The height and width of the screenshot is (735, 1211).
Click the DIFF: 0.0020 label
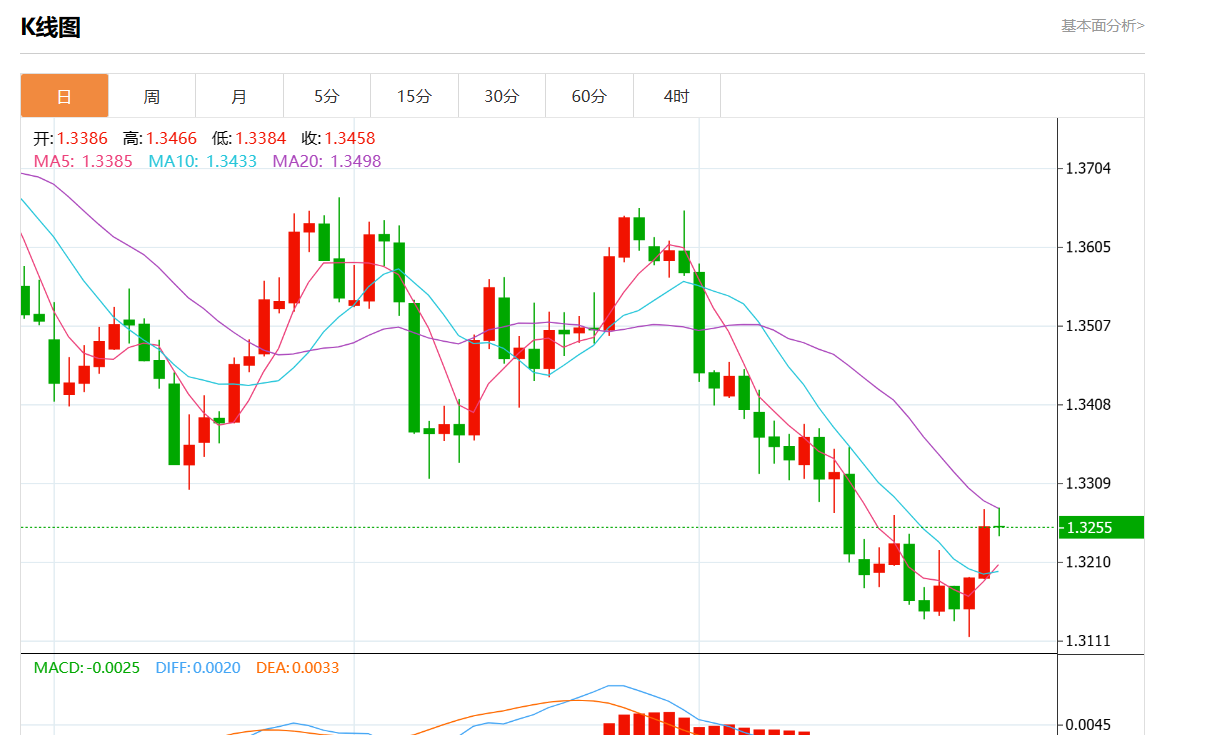(198, 667)
